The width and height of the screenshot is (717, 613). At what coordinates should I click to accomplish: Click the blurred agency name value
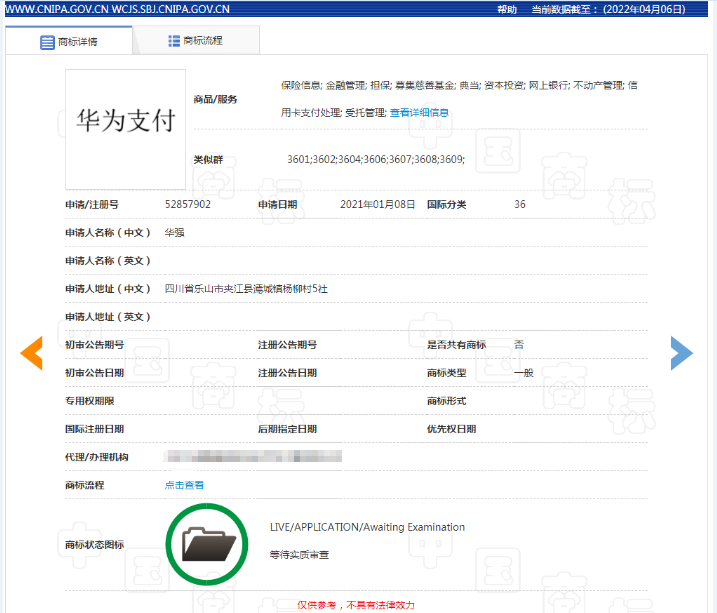[253, 456]
